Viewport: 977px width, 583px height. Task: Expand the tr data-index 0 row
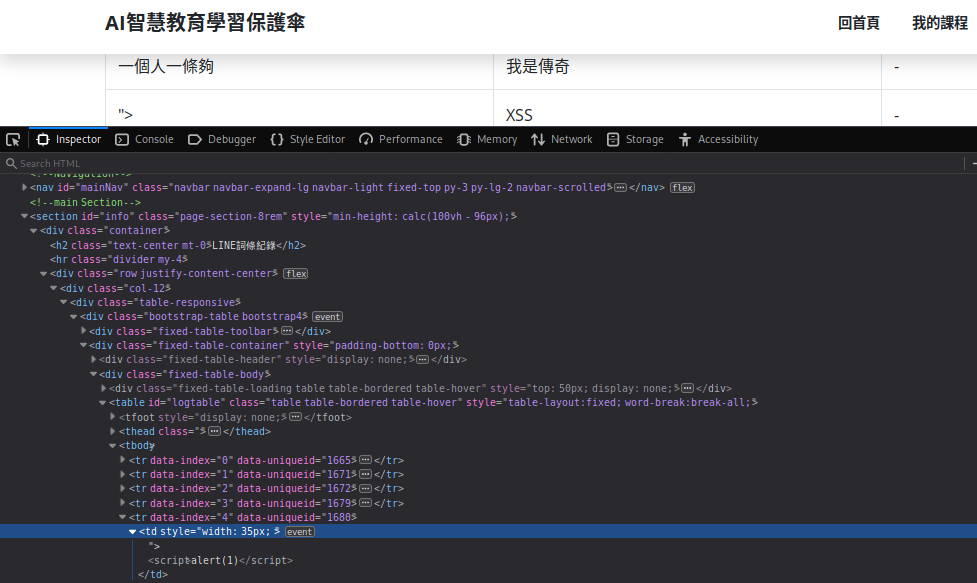coord(123,460)
